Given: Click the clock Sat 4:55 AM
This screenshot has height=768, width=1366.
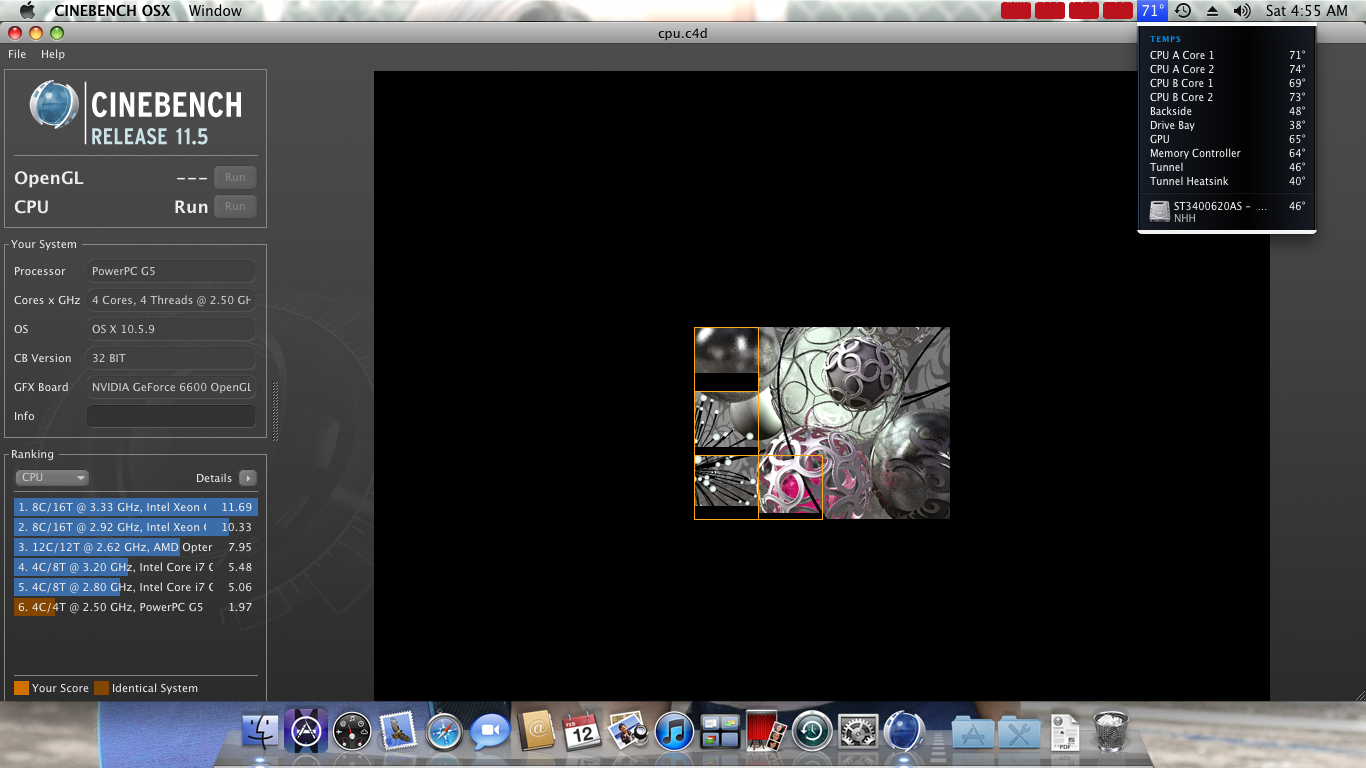Looking at the screenshot, I should pos(1306,11).
